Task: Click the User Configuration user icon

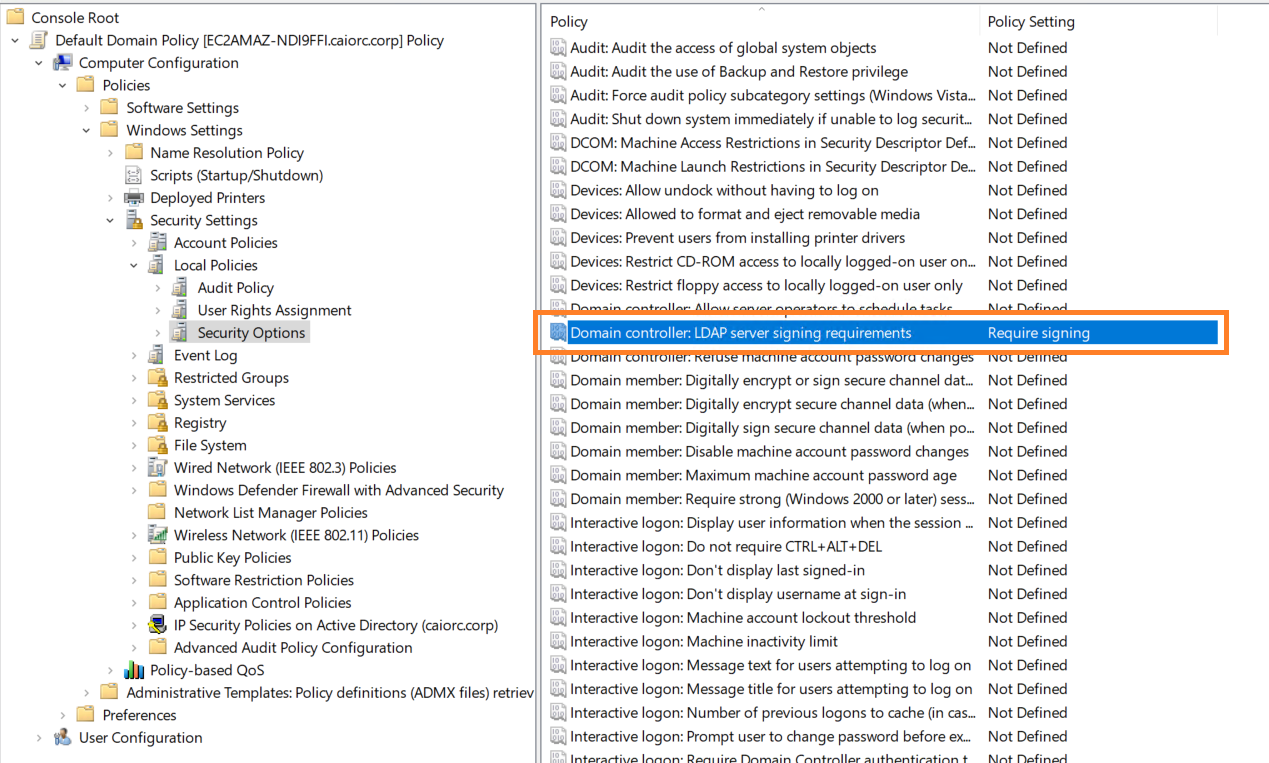Action: [x=62, y=738]
